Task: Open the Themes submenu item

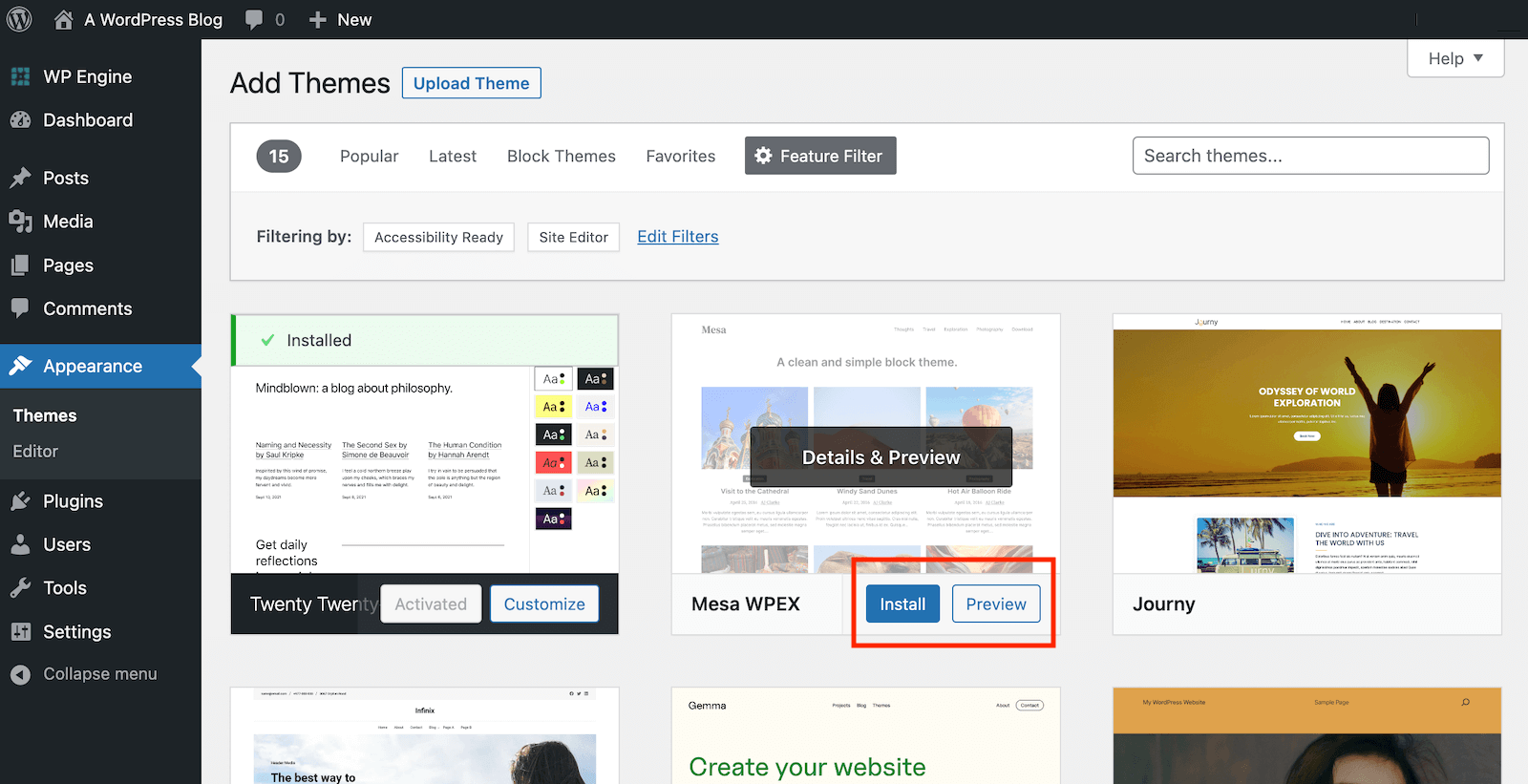Action: click(x=45, y=415)
